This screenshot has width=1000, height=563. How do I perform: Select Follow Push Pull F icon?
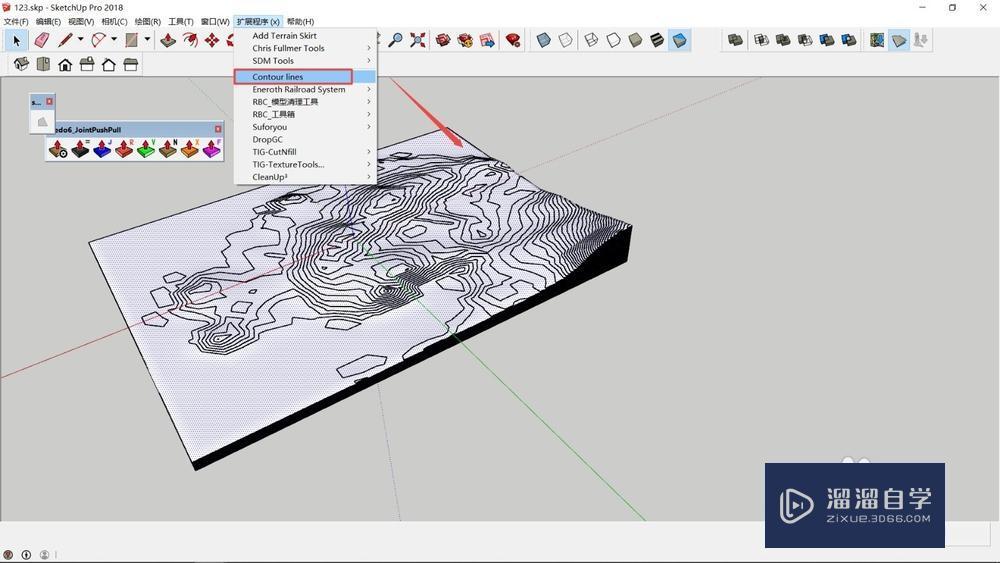[x=211, y=149]
